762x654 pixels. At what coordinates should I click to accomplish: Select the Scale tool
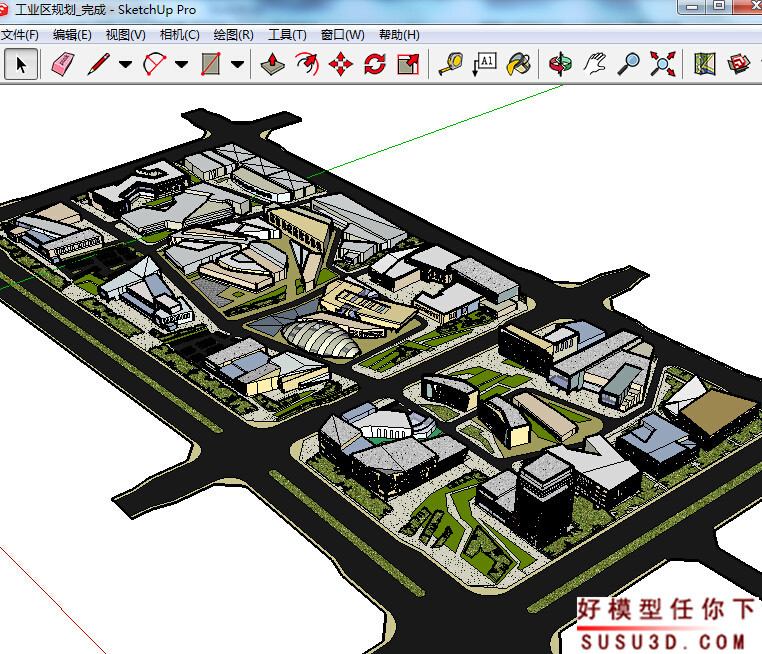[x=408, y=64]
